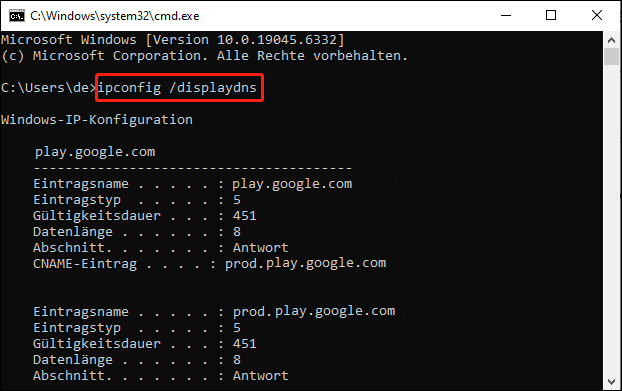
Task: Click the second Datenlänge label
Action: [73, 360]
